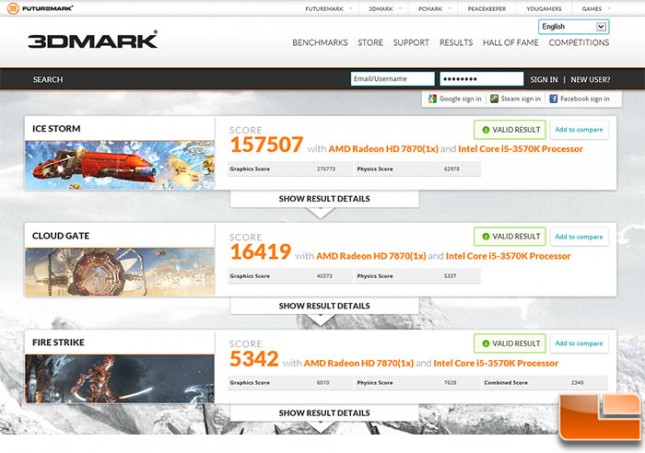The height and width of the screenshot is (453, 645).
Task: Click the Facebook sign in icon
Action: (x=553, y=99)
